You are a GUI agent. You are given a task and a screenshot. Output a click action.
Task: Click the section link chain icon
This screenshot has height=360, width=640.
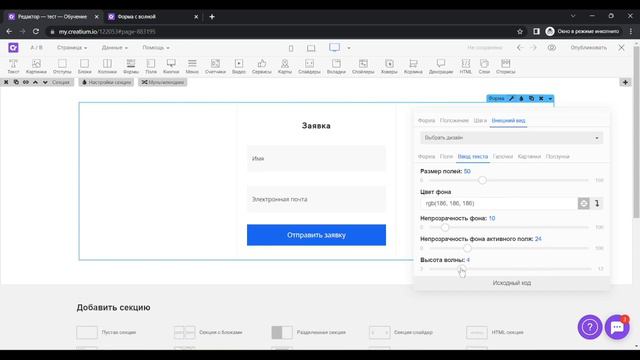click(26, 82)
